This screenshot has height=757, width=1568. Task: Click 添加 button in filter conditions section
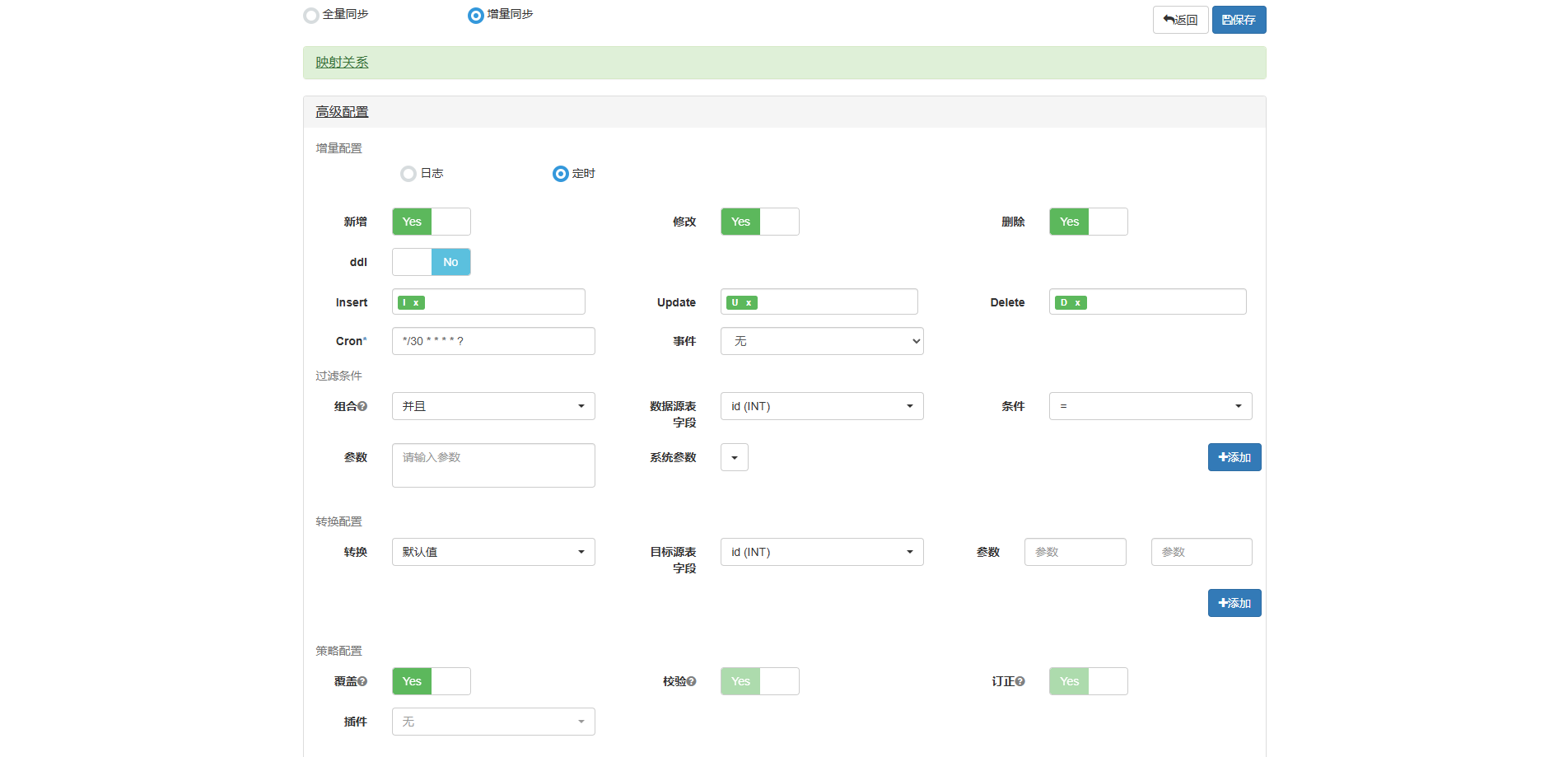[x=1234, y=457]
